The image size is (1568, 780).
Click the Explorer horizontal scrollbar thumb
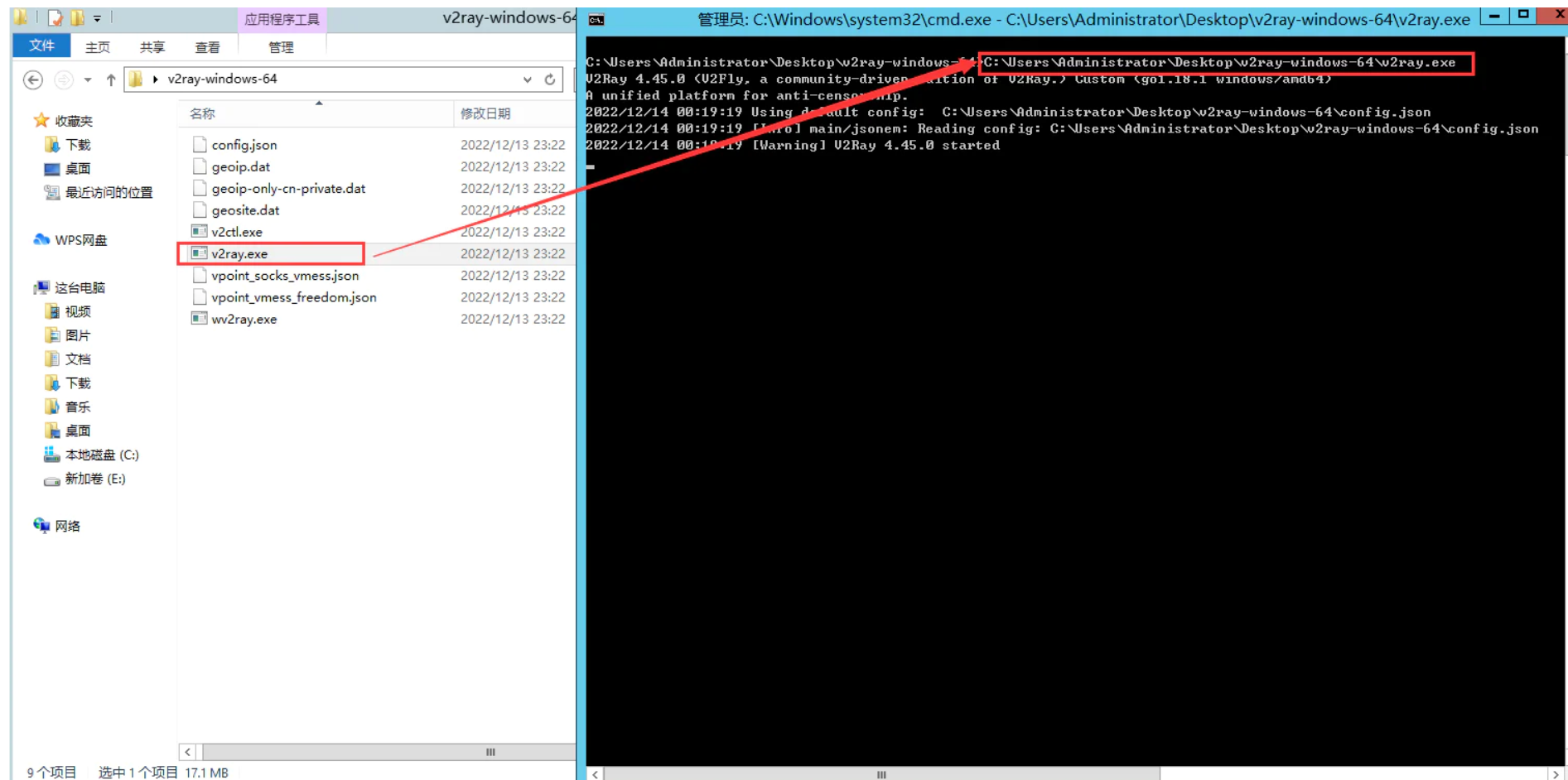click(x=389, y=752)
